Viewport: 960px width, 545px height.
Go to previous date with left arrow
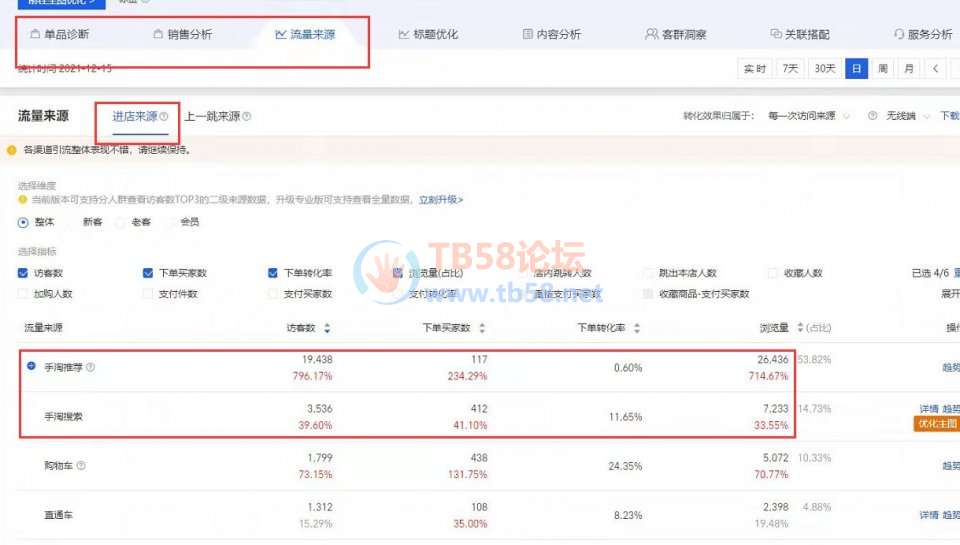pos(935,69)
